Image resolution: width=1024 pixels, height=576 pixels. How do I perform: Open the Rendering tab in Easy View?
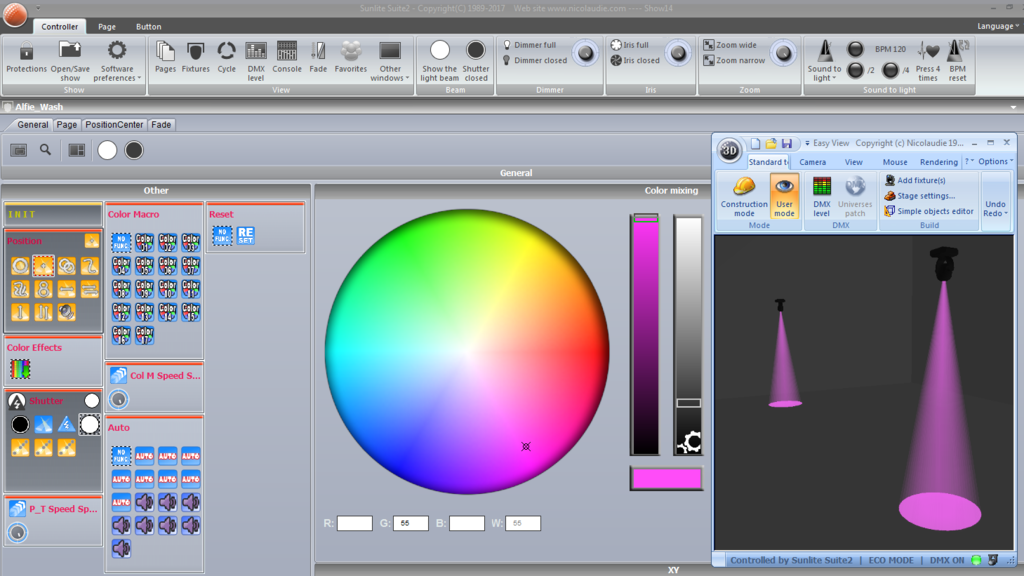(938, 162)
